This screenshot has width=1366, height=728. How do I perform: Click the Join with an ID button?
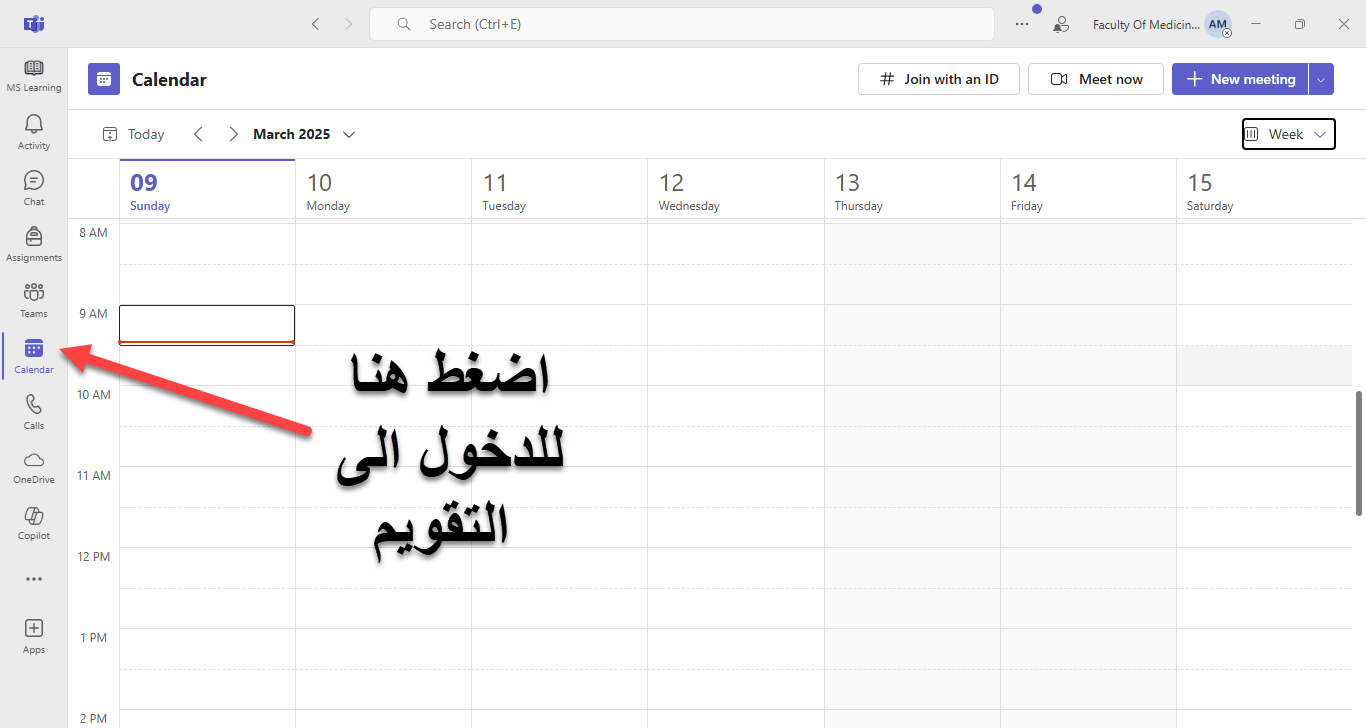click(x=938, y=79)
